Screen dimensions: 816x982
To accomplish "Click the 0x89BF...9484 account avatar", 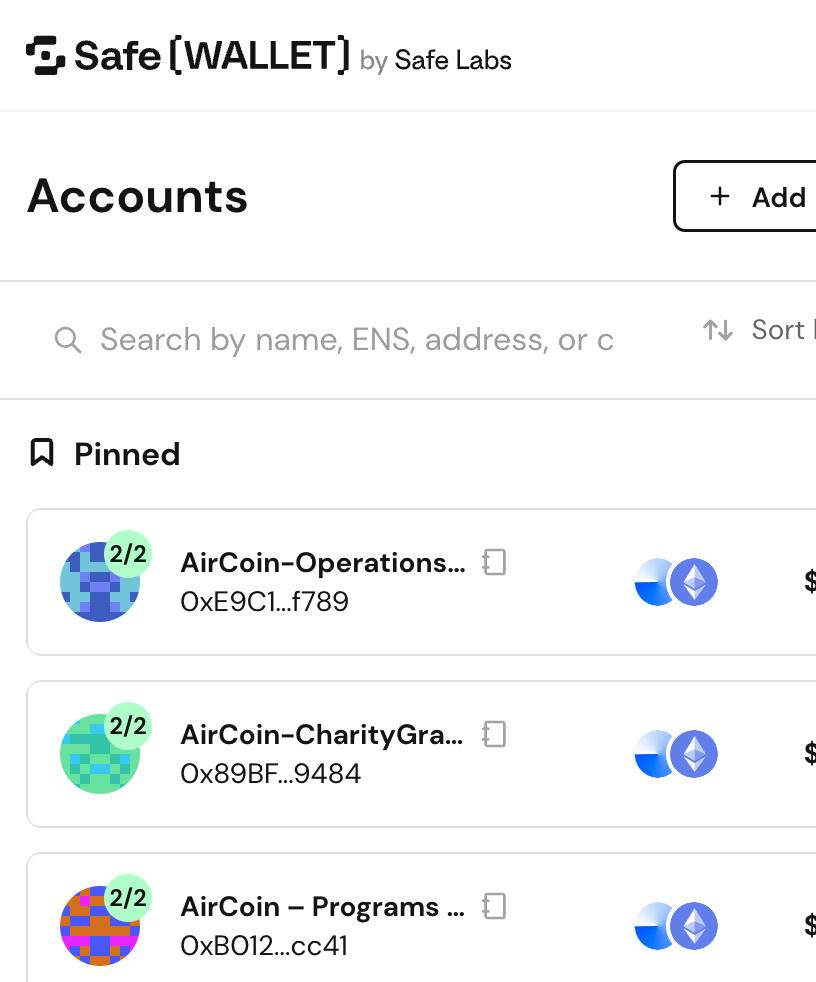I will 99,754.
